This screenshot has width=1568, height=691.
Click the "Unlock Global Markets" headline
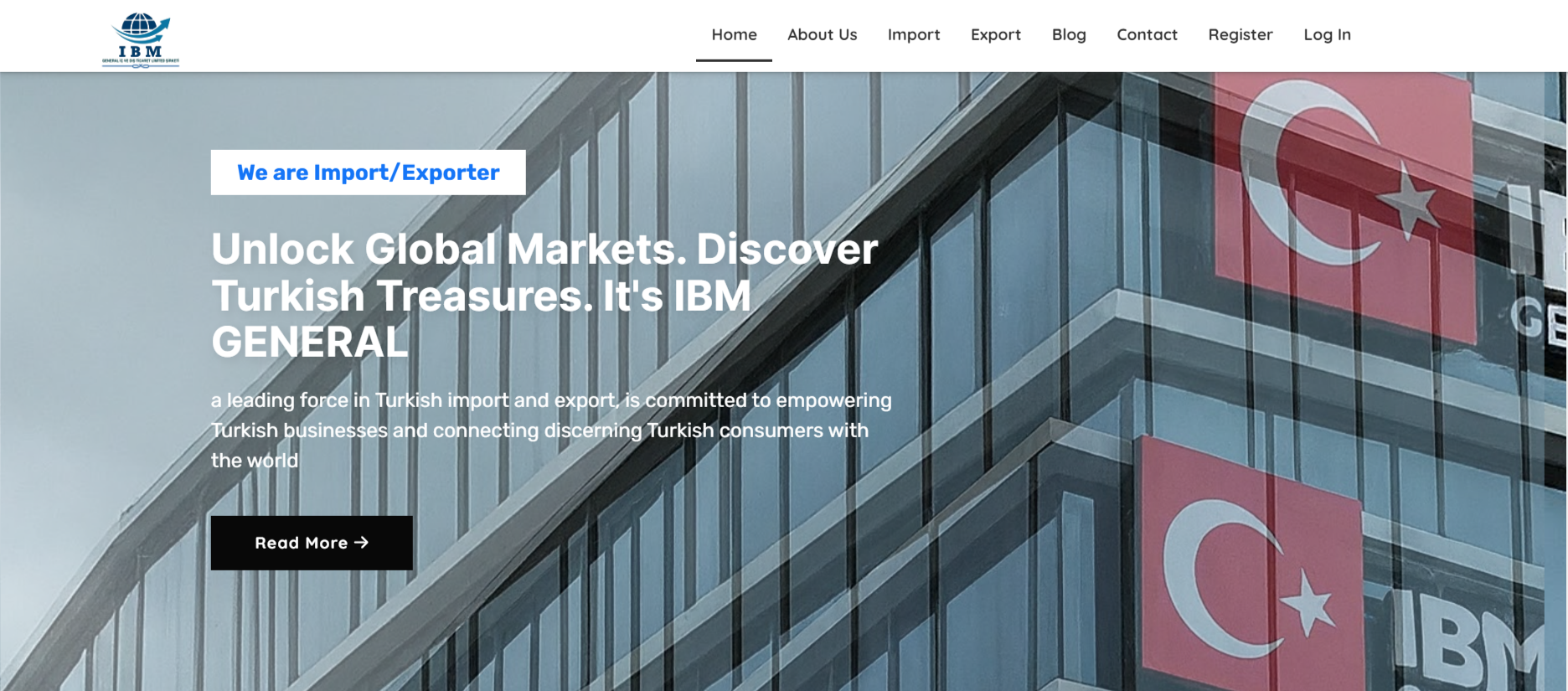(544, 295)
